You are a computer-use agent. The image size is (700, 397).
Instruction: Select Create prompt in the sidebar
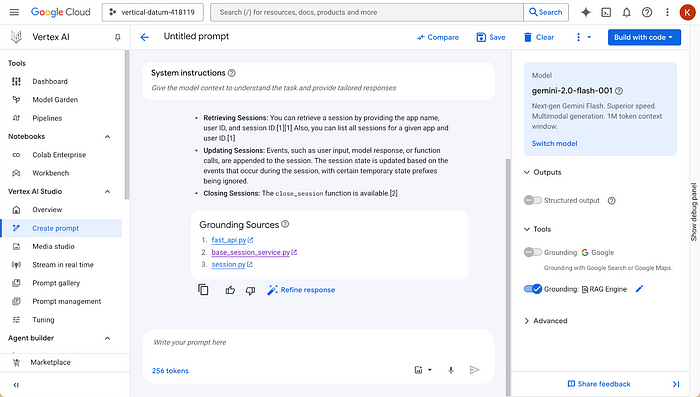tap(61, 228)
